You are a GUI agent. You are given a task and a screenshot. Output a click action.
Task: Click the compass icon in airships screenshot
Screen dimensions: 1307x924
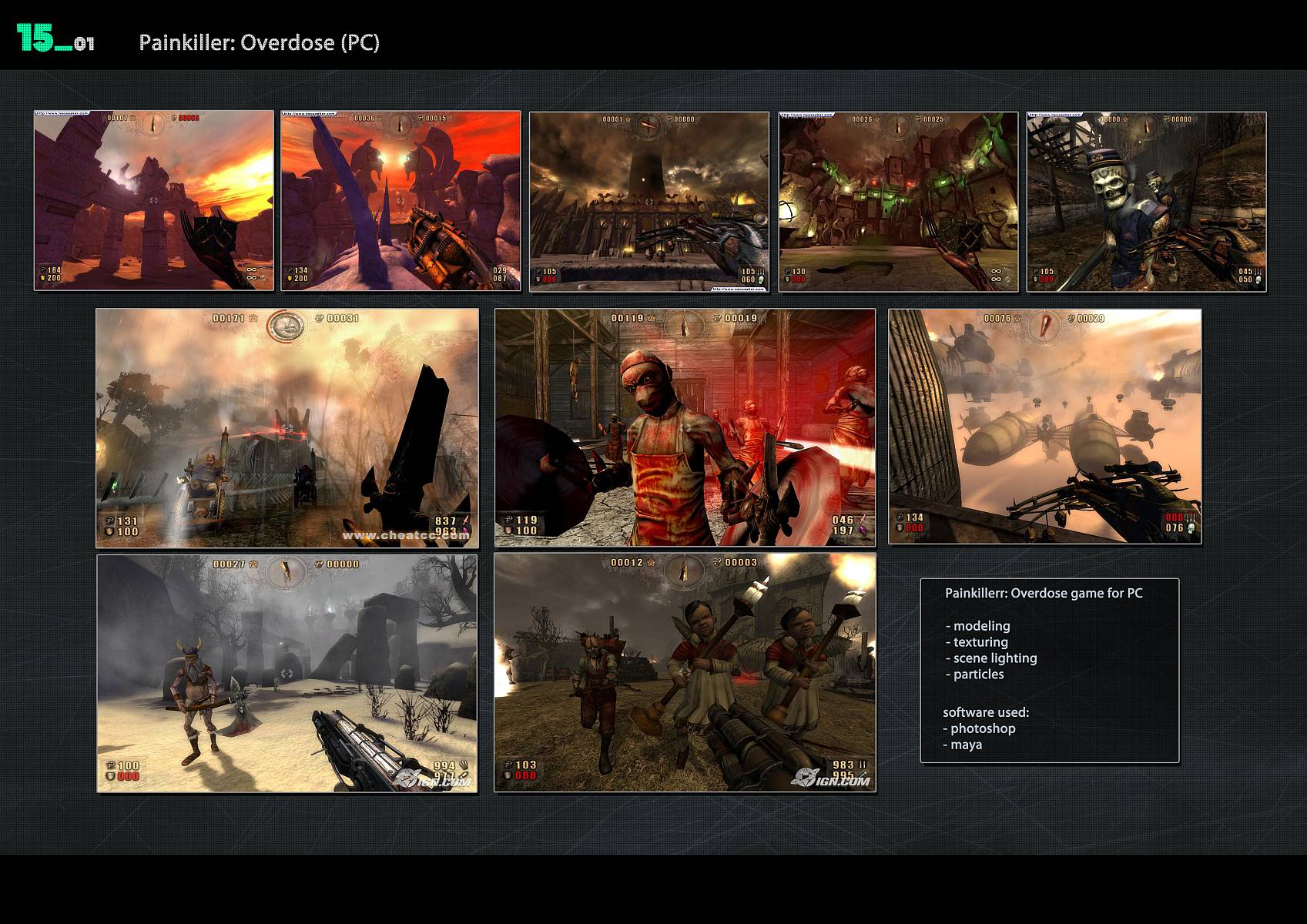point(1044,325)
